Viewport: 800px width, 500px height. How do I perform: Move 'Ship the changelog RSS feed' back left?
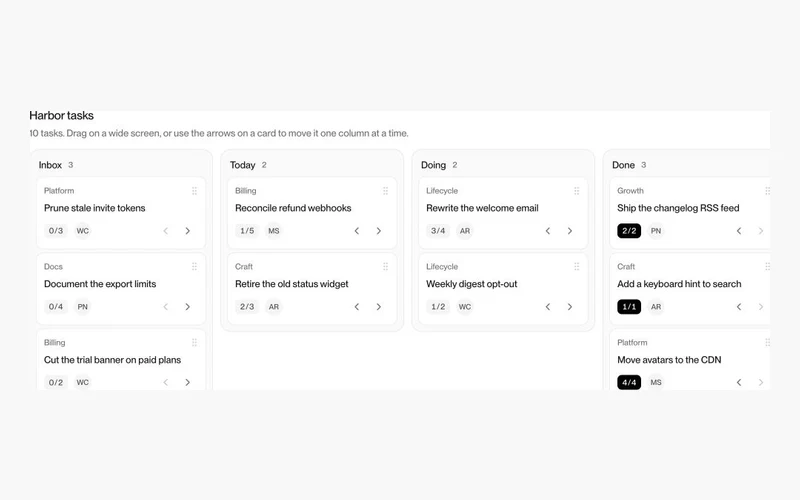pos(739,231)
